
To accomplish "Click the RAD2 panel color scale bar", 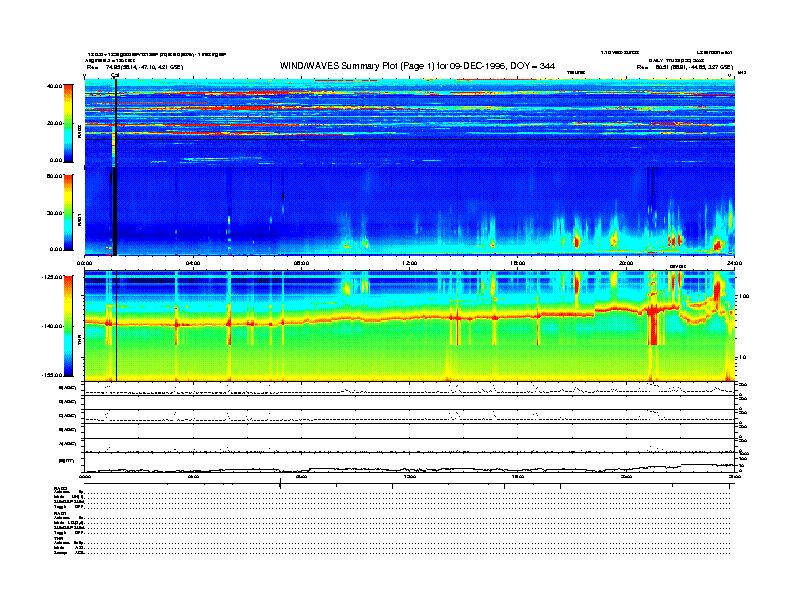I will coord(68,123).
